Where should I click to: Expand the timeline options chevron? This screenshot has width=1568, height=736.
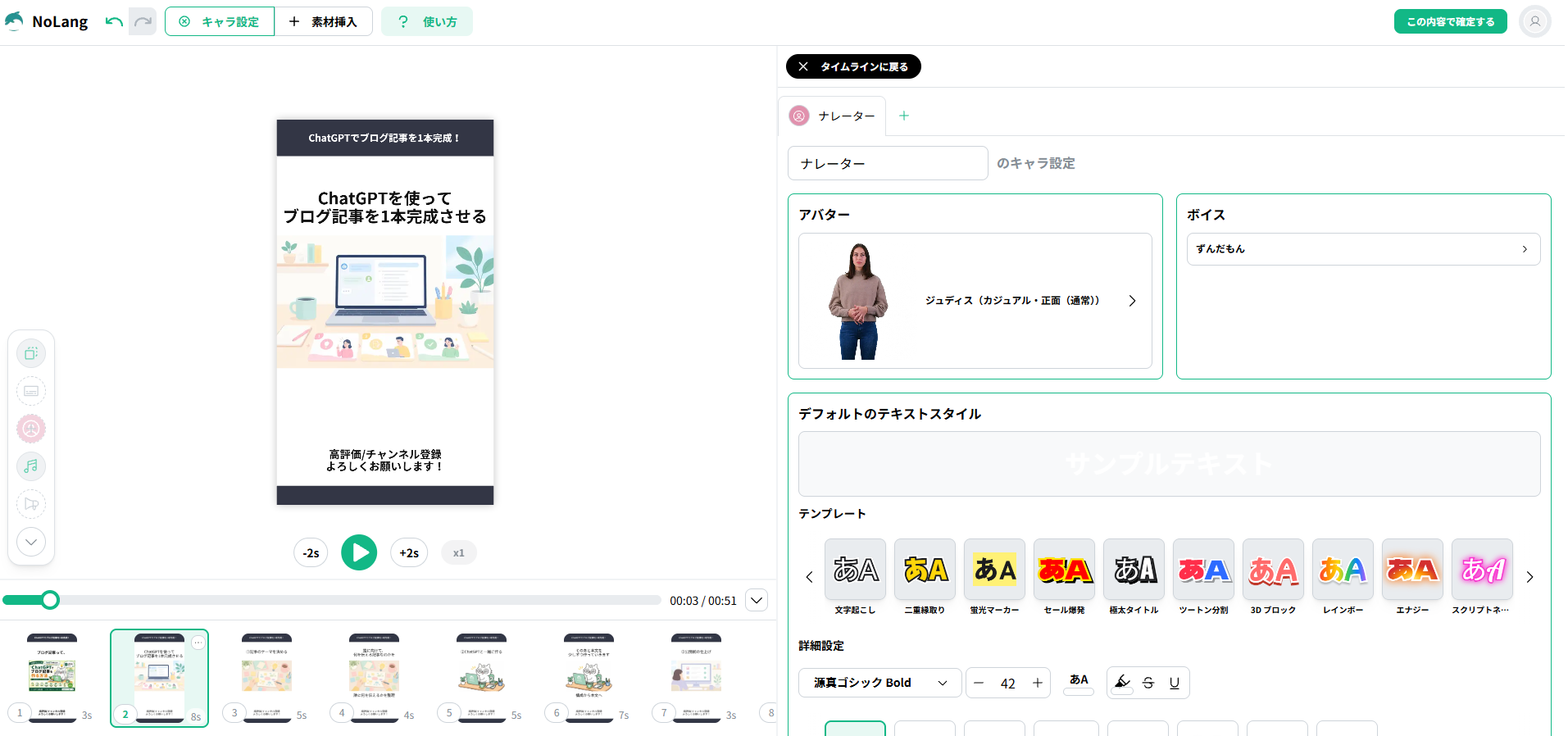(757, 600)
